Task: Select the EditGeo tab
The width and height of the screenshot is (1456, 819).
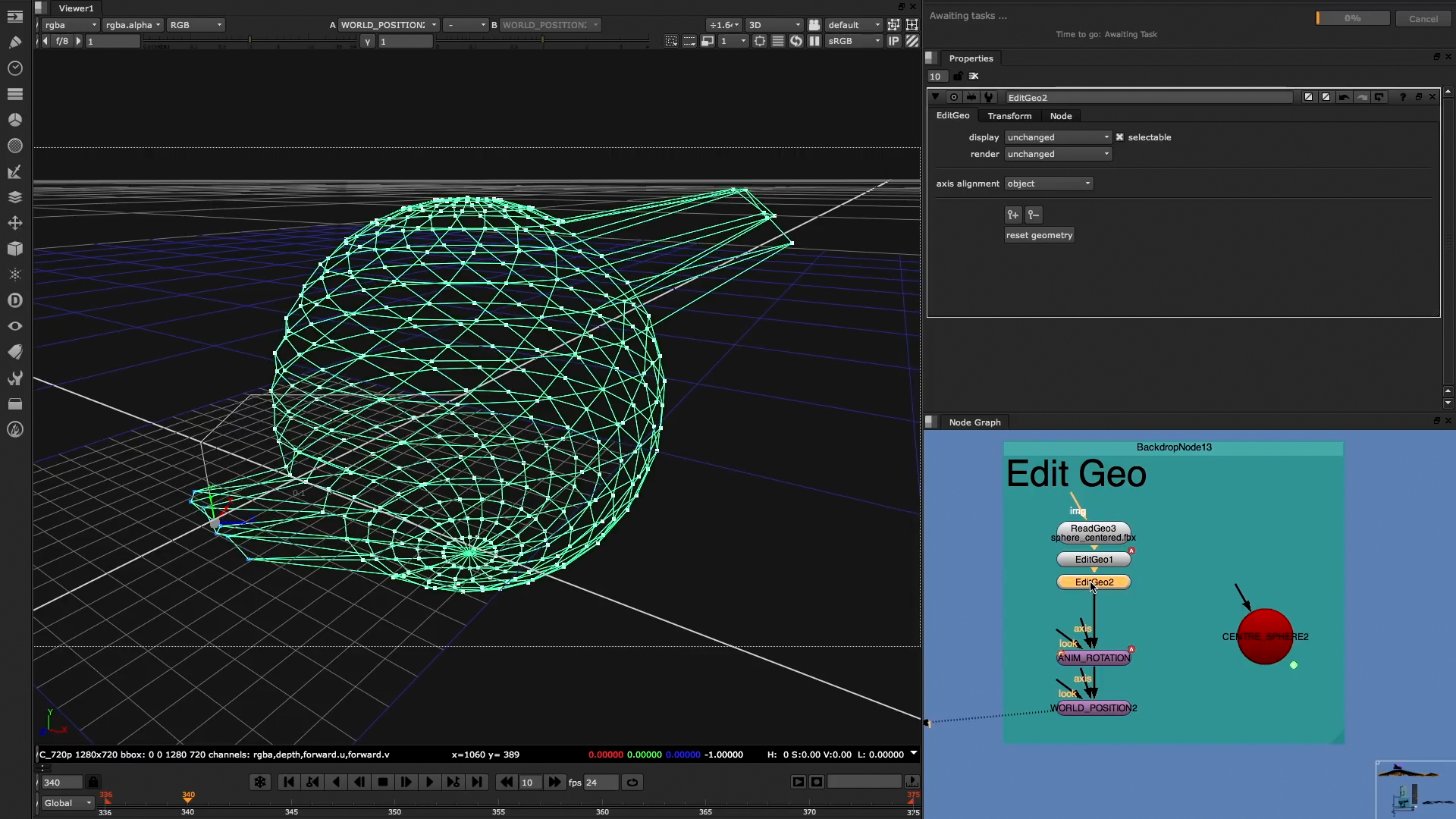Action: click(952, 115)
